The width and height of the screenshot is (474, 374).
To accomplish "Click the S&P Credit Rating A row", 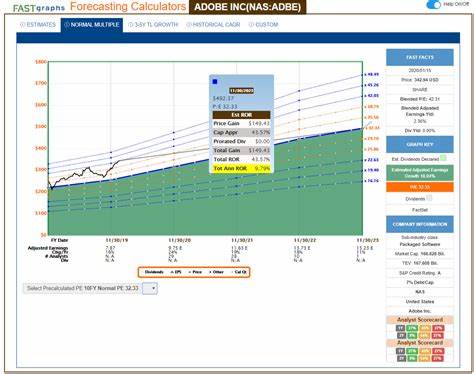I will click(420, 273).
